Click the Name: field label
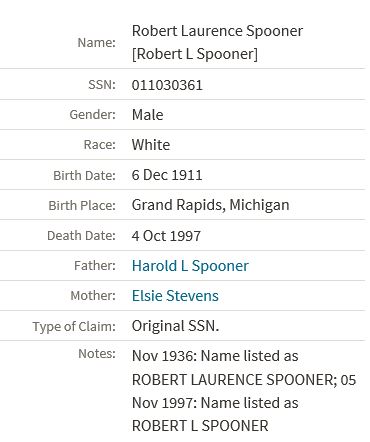This screenshot has height=442, width=370. pos(97,43)
